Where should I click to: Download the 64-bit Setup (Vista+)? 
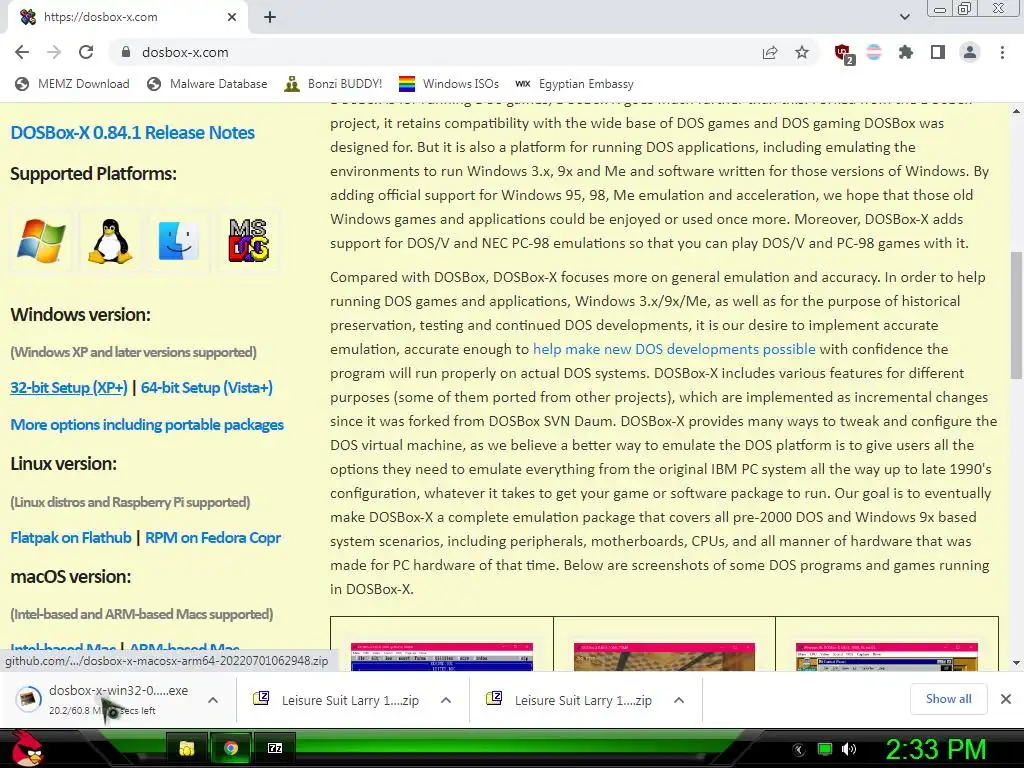(x=206, y=387)
